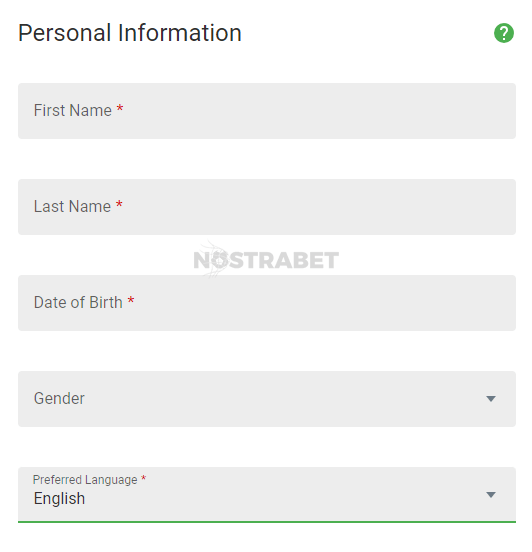Click the red asterisk beside Last Name

click(x=119, y=204)
